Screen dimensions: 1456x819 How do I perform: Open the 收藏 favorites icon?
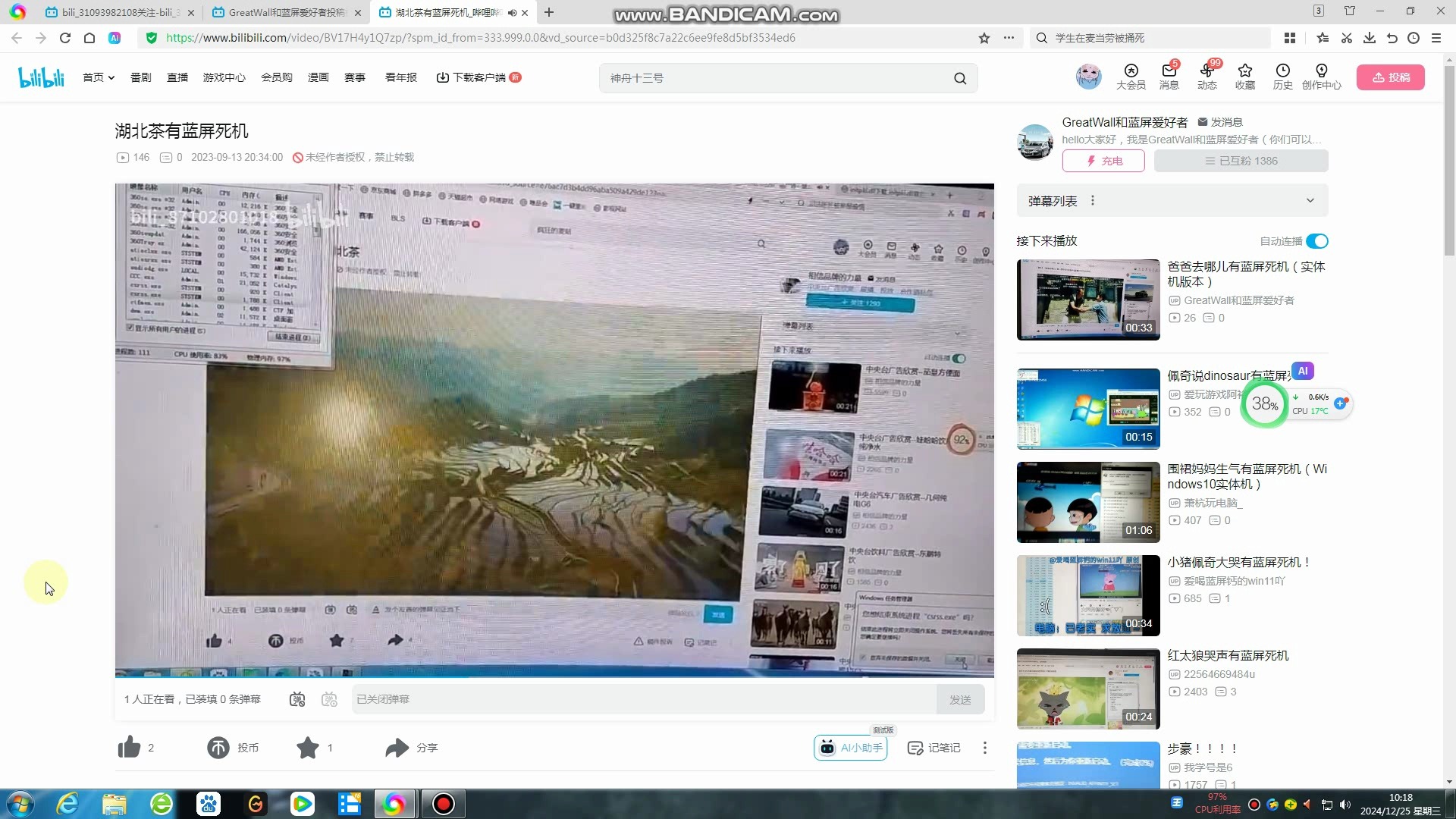pyautogui.click(x=1244, y=77)
